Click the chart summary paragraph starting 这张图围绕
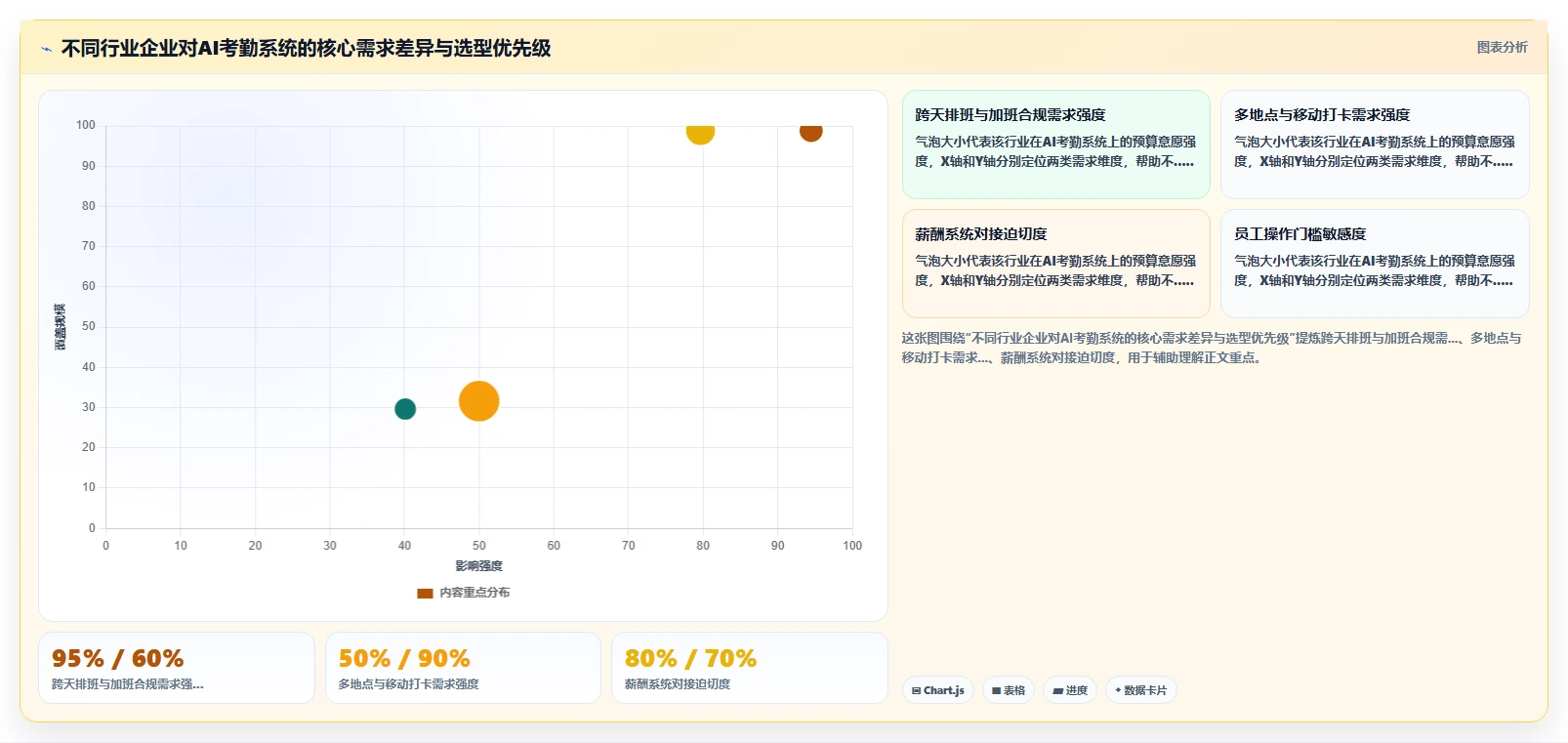The image size is (1568, 743). pyautogui.click(x=1211, y=348)
